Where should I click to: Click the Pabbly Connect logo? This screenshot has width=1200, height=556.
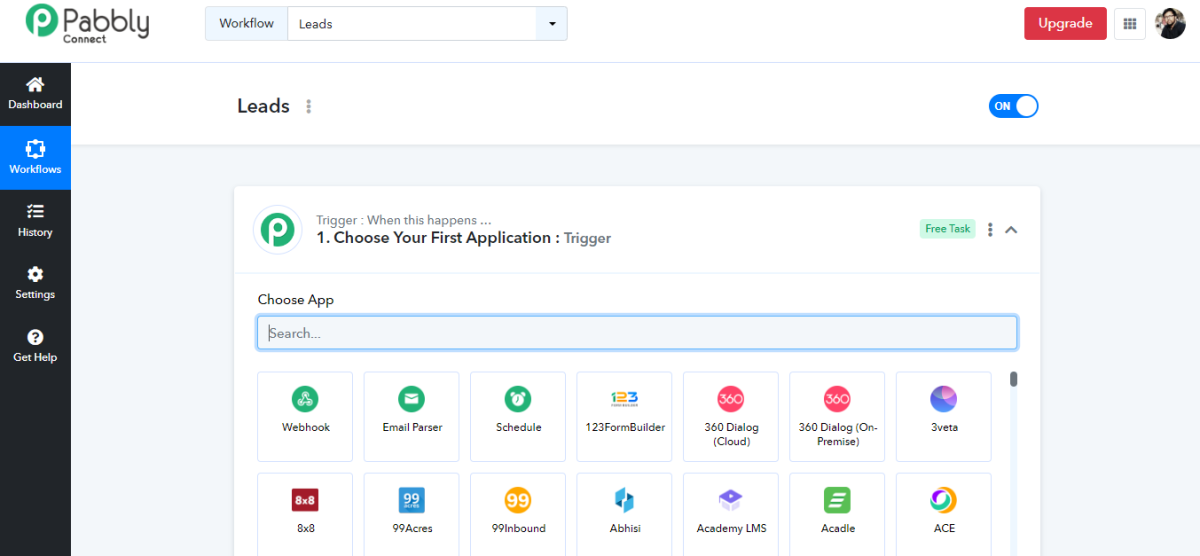pyautogui.click(x=88, y=22)
